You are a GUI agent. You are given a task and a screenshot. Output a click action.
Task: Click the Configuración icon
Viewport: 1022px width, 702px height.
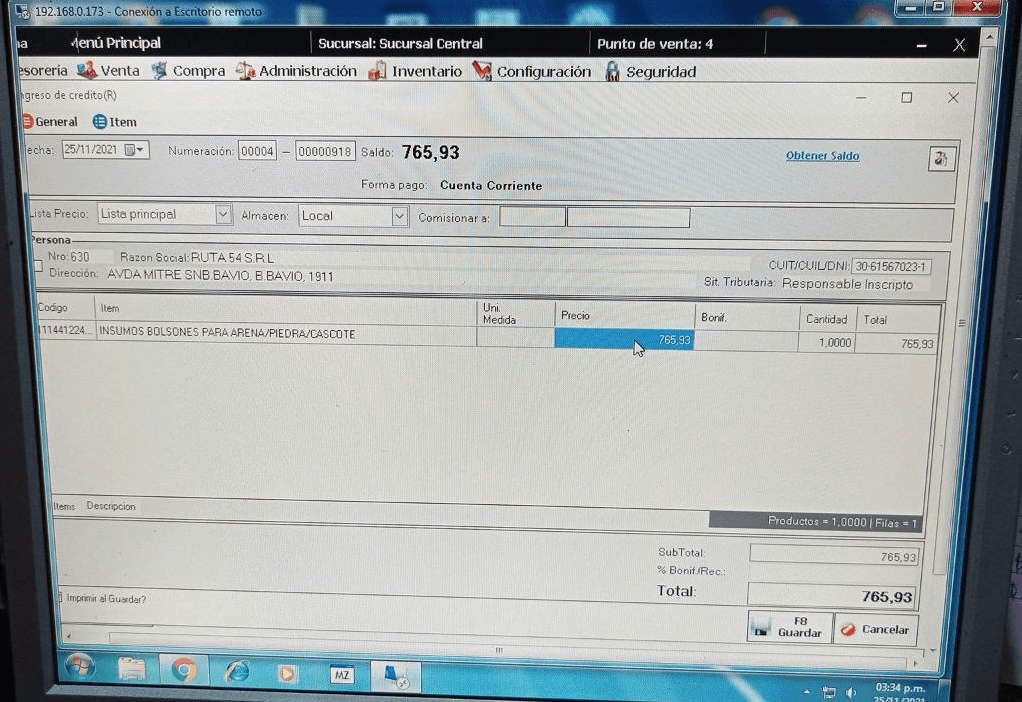482,72
